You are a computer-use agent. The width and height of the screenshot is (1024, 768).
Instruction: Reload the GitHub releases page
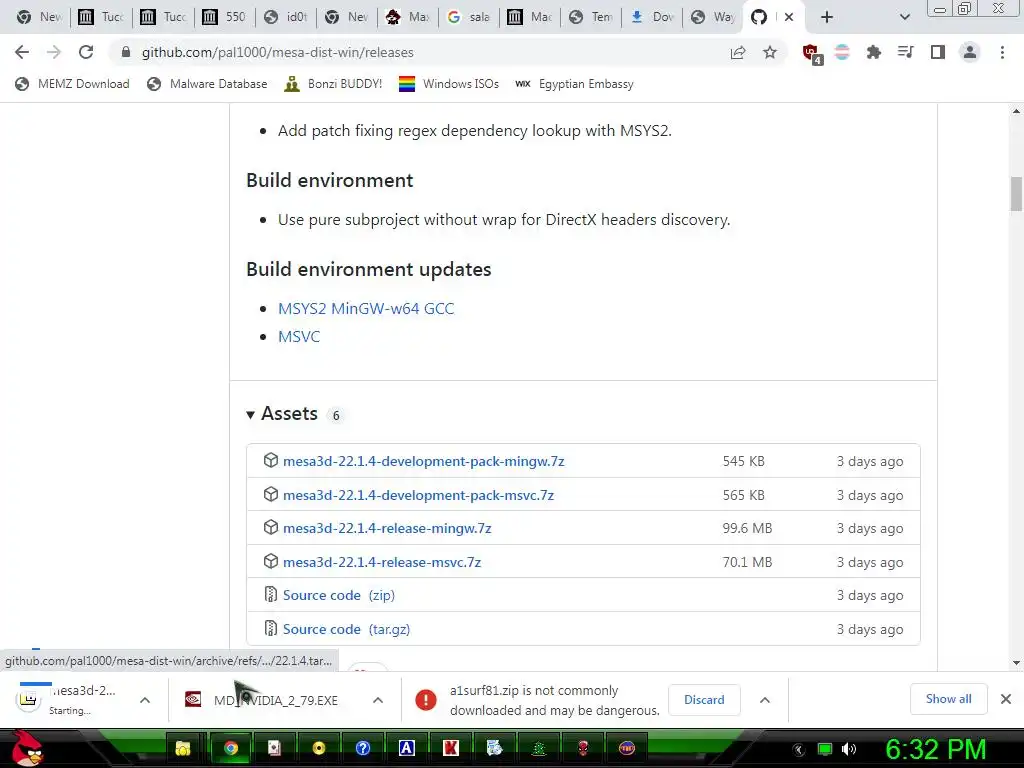click(86, 52)
